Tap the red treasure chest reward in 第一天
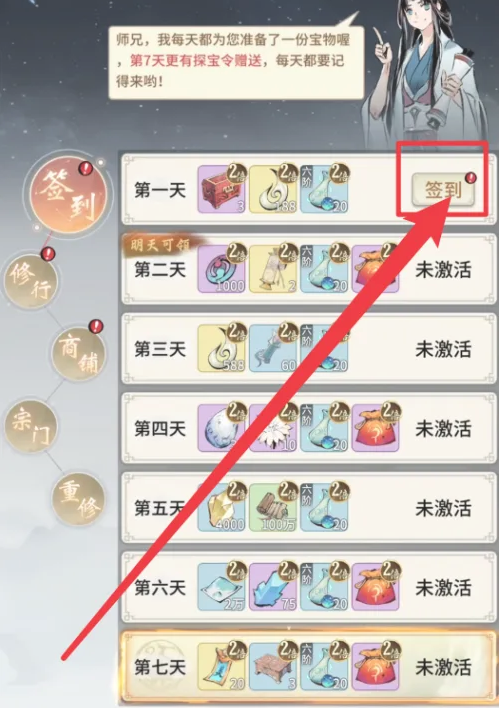499x708 pixels. pos(221,189)
